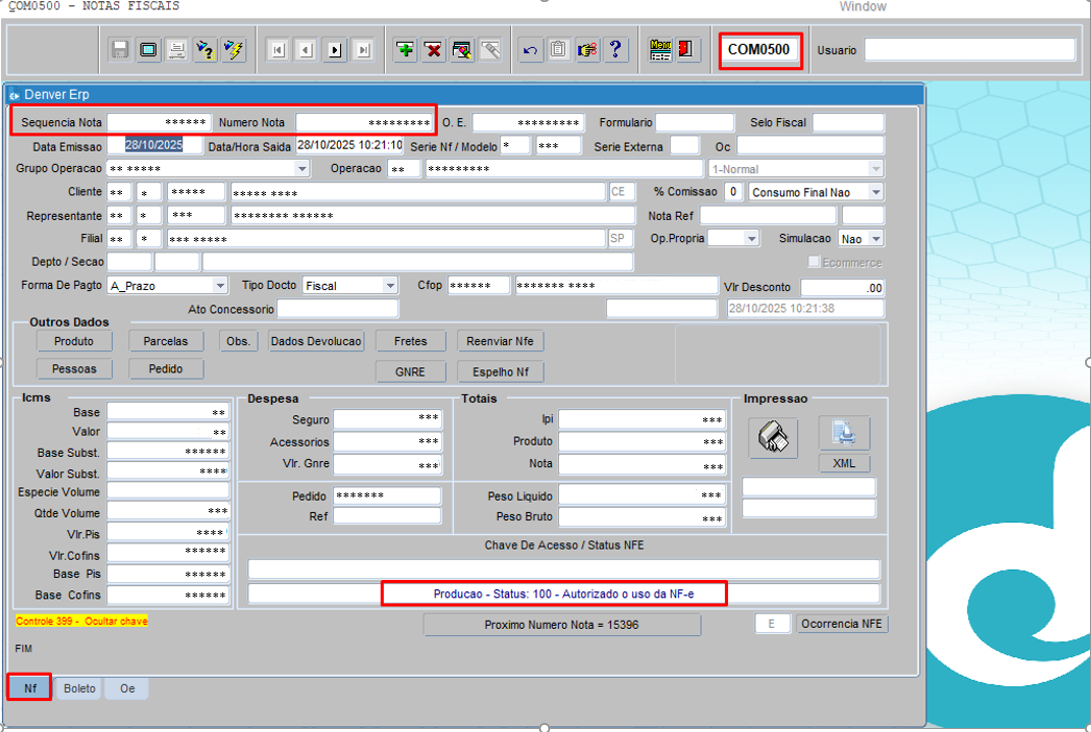This screenshot has width=1091, height=732.
Task: Click the green plus insert record icon
Action: pos(405,50)
